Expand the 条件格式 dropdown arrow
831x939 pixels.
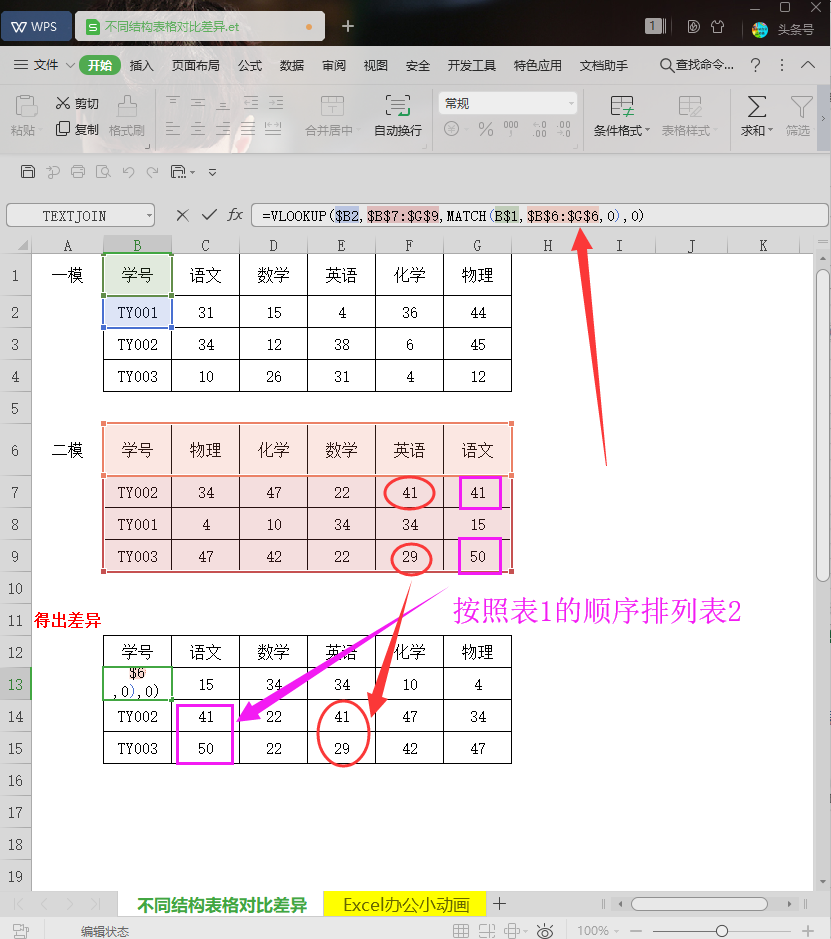click(x=647, y=130)
